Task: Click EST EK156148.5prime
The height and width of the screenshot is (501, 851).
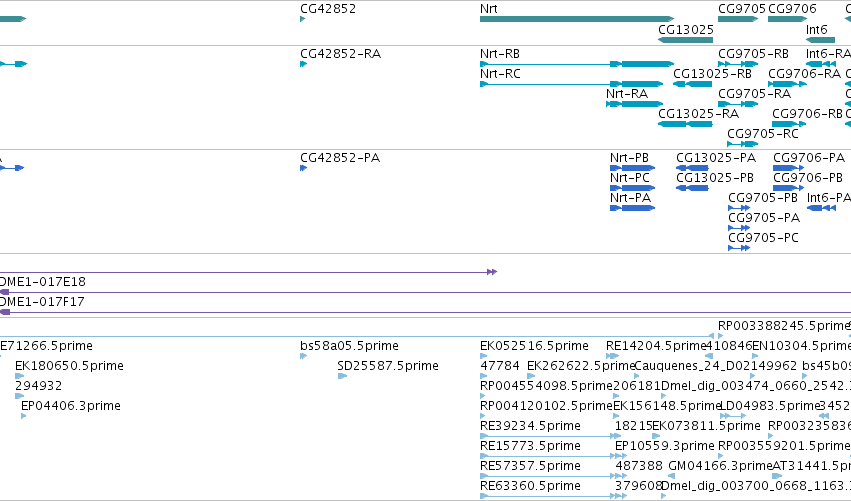Action: point(667,407)
